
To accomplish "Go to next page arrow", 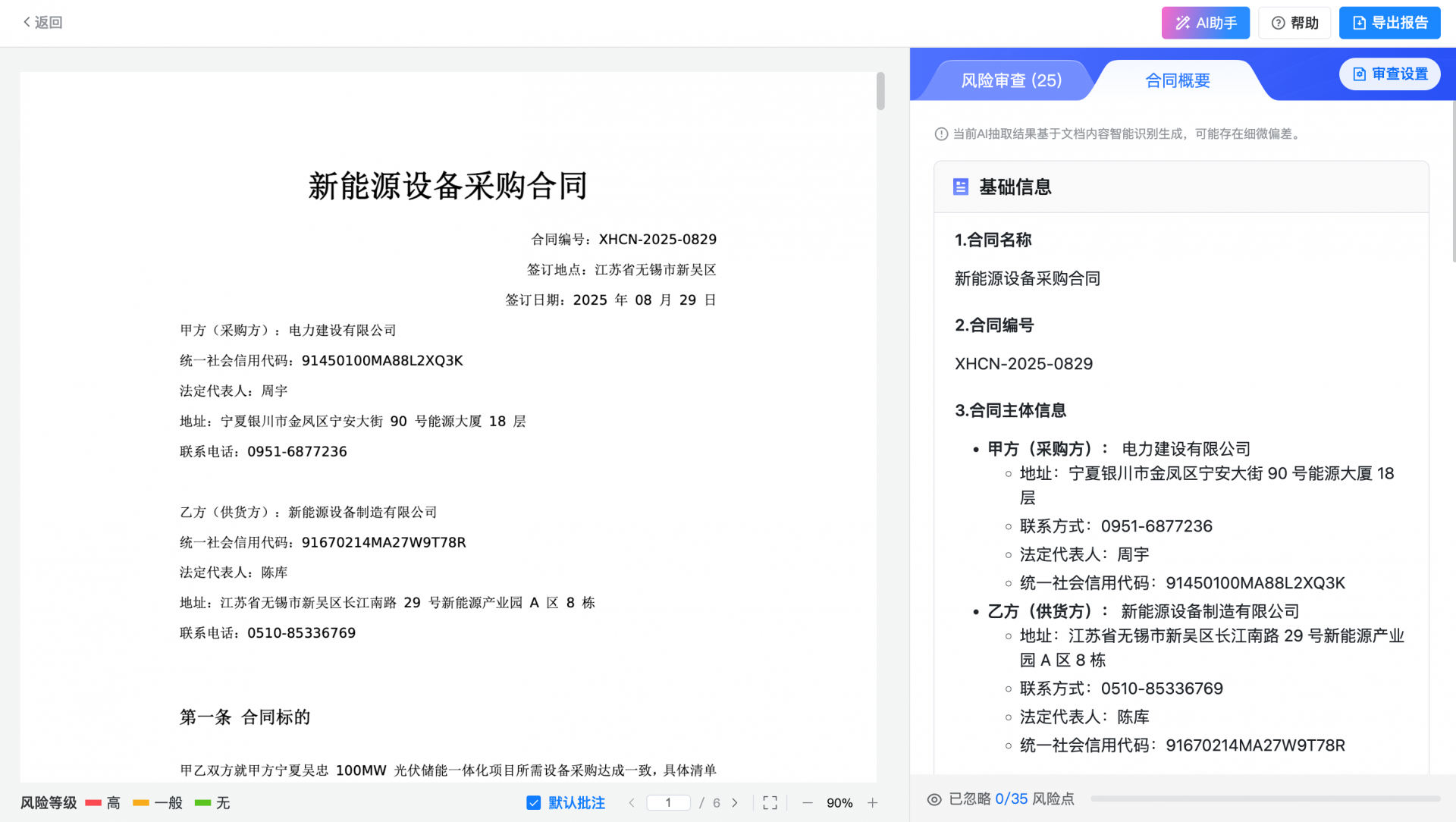I will click(x=735, y=803).
